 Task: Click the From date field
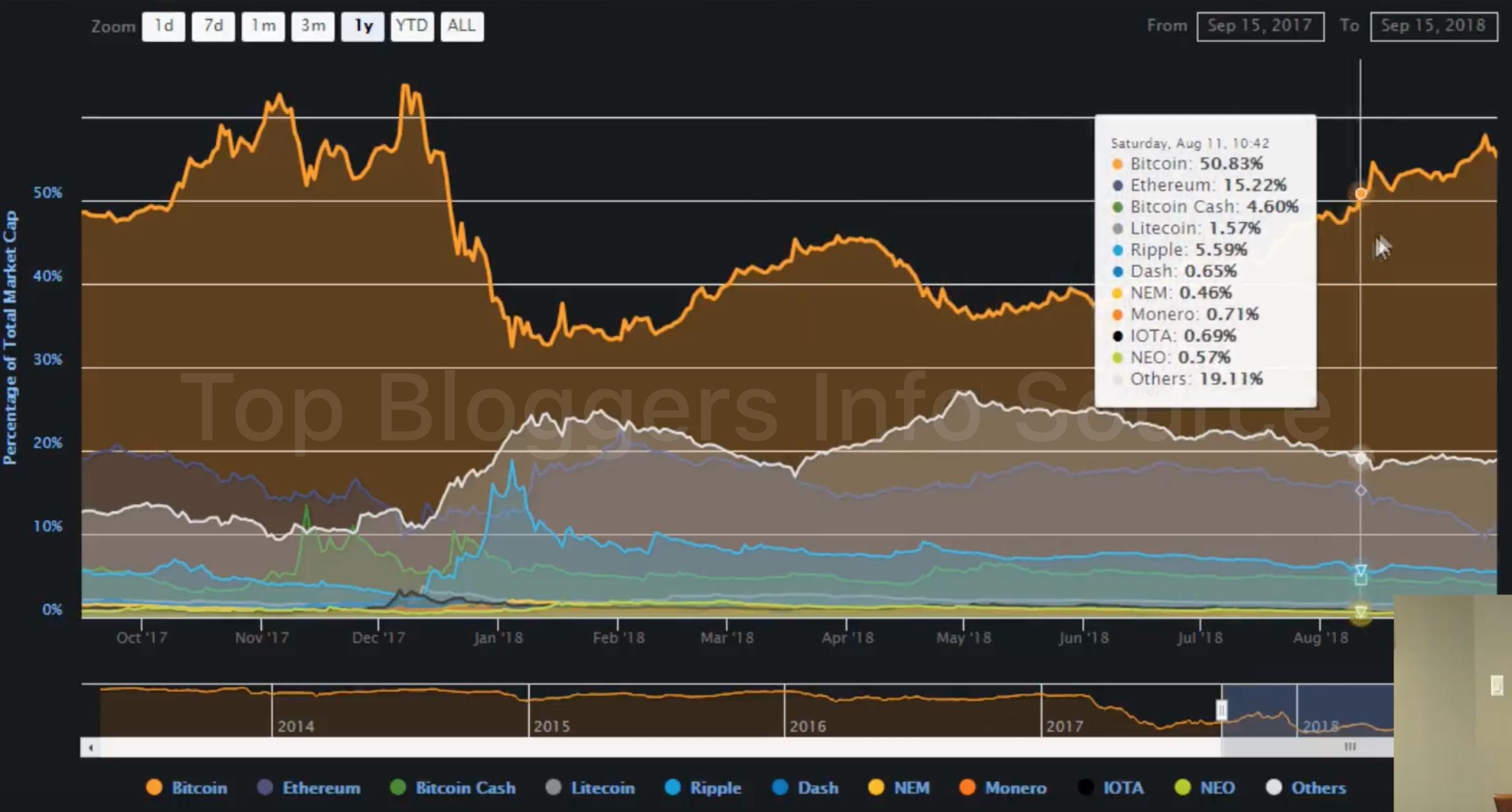(1260, 26)
